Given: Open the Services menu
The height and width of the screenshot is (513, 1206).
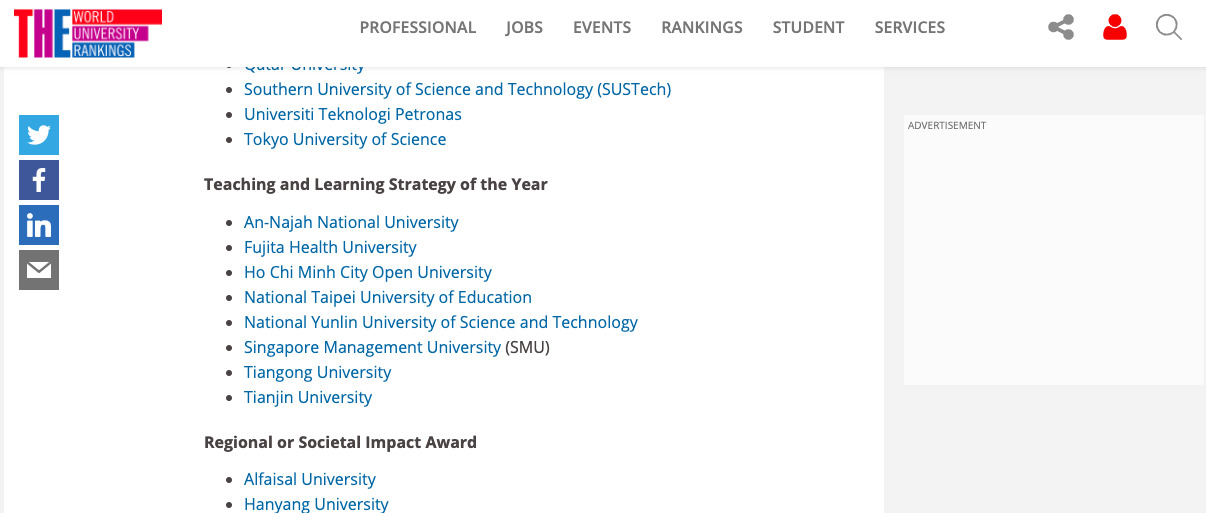Looking at the screenshot, I should [910, 28].
